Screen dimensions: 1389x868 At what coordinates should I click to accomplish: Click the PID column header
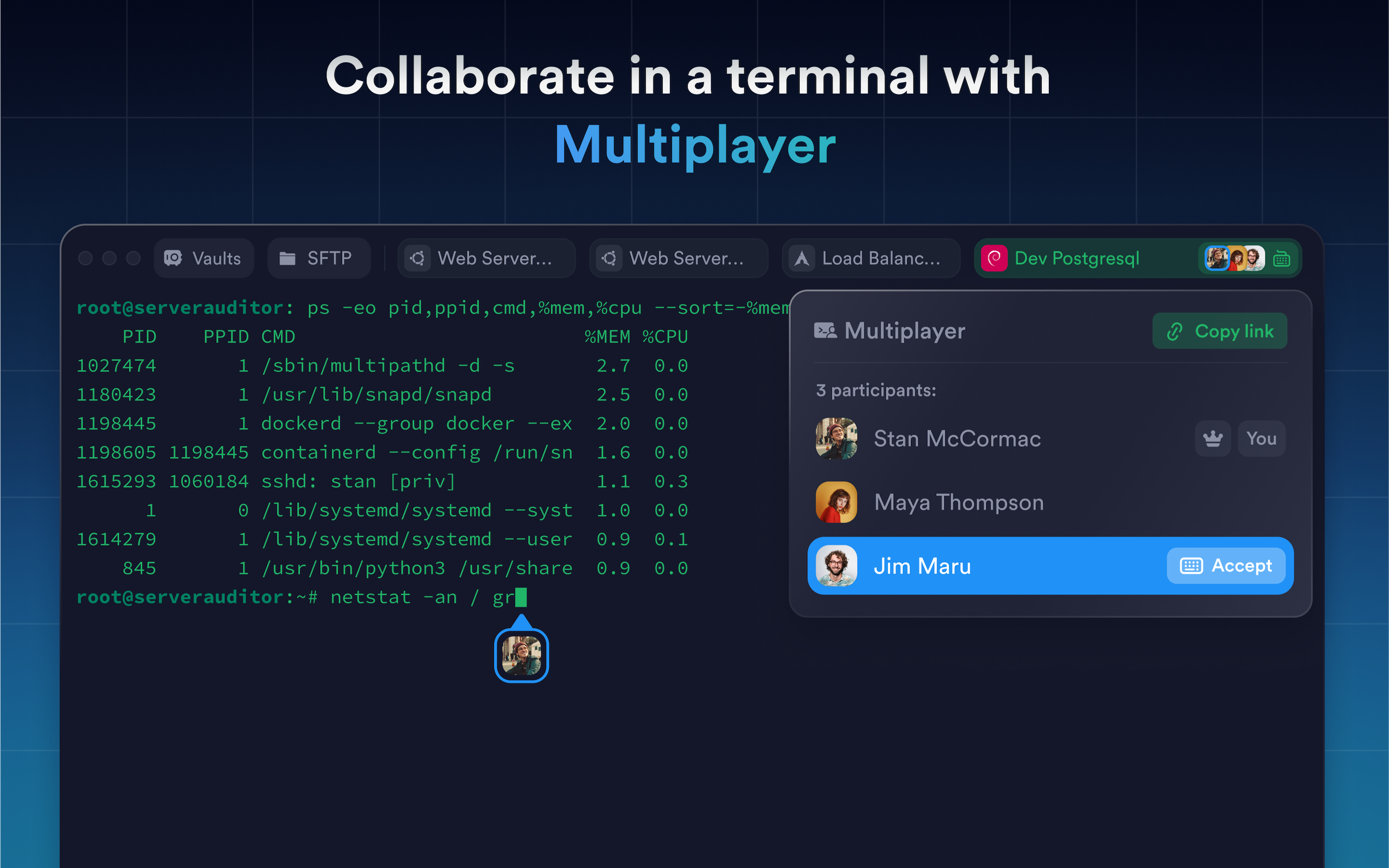pyautogui.click(x=139, y=337)
